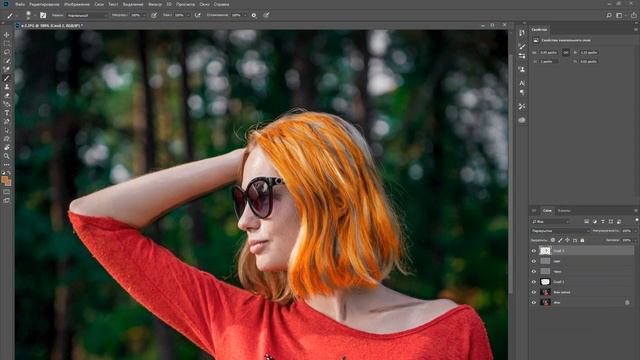The height and width of the screenshot is (360, 640).
Task: Expand the layer fill dropdown arrow
Action: (x=636, y=240)
